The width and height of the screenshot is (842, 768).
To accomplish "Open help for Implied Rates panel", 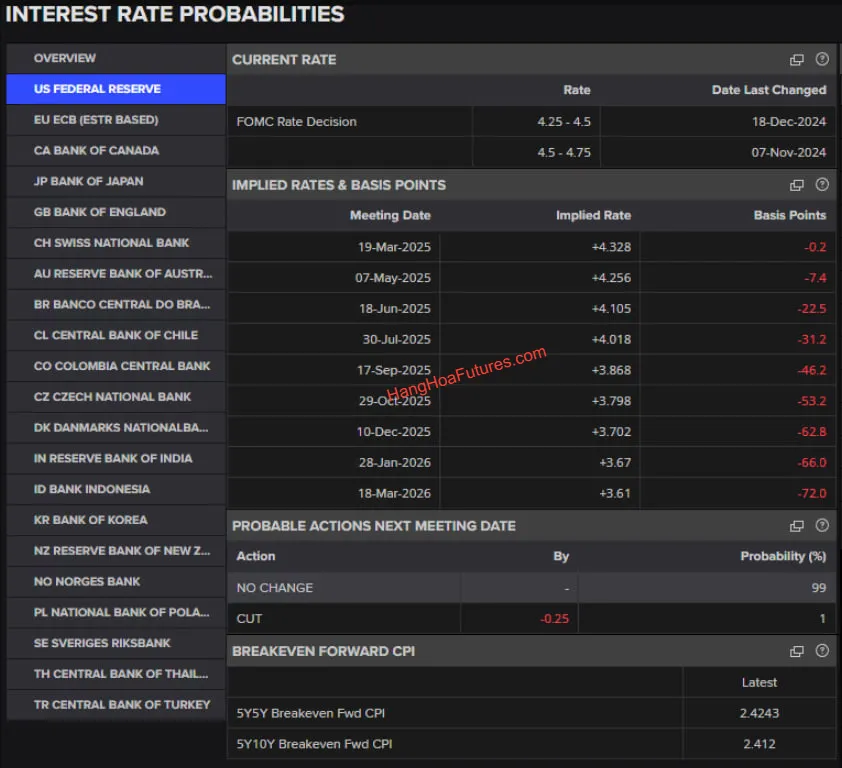I will 822,185.
